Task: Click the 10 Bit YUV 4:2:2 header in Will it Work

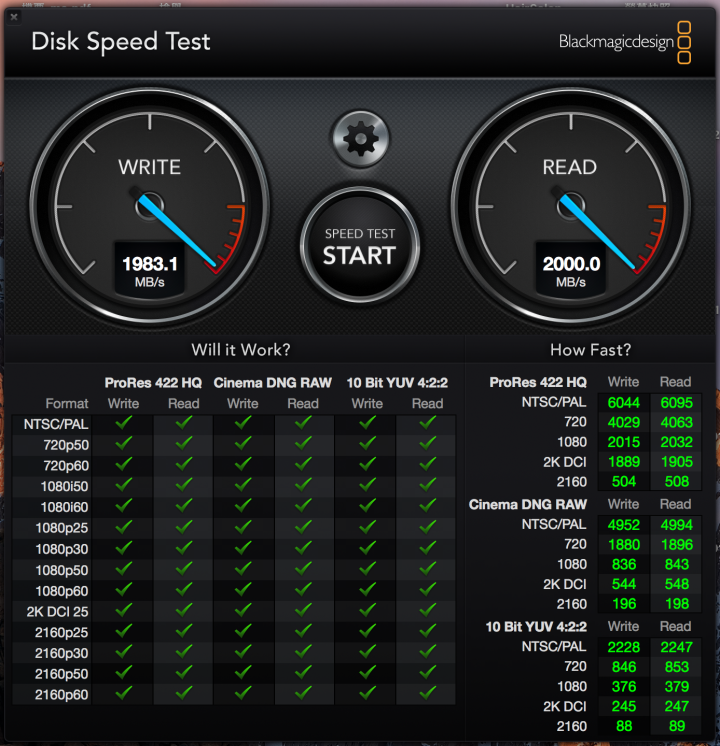Action: [397, 383]
